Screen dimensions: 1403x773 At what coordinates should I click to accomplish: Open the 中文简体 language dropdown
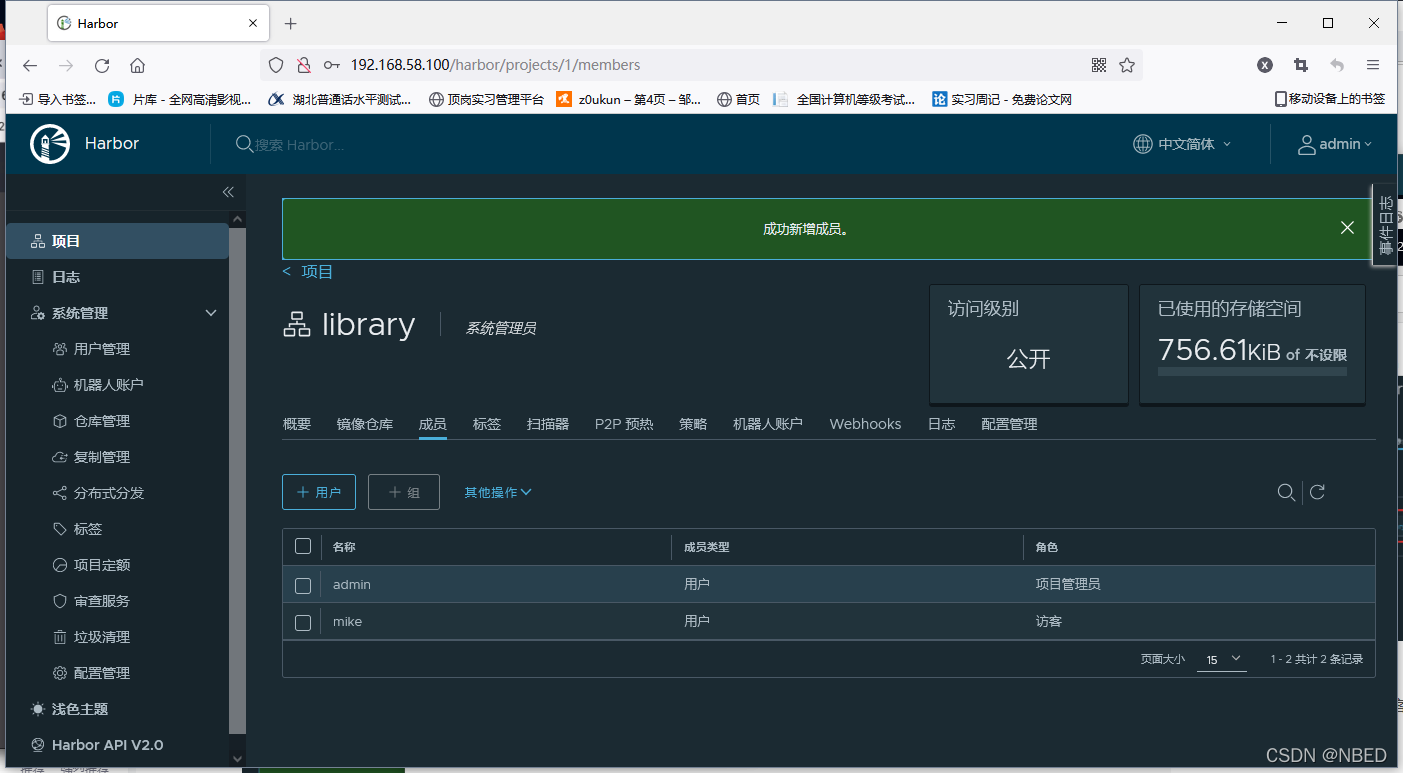[1194, 144]
